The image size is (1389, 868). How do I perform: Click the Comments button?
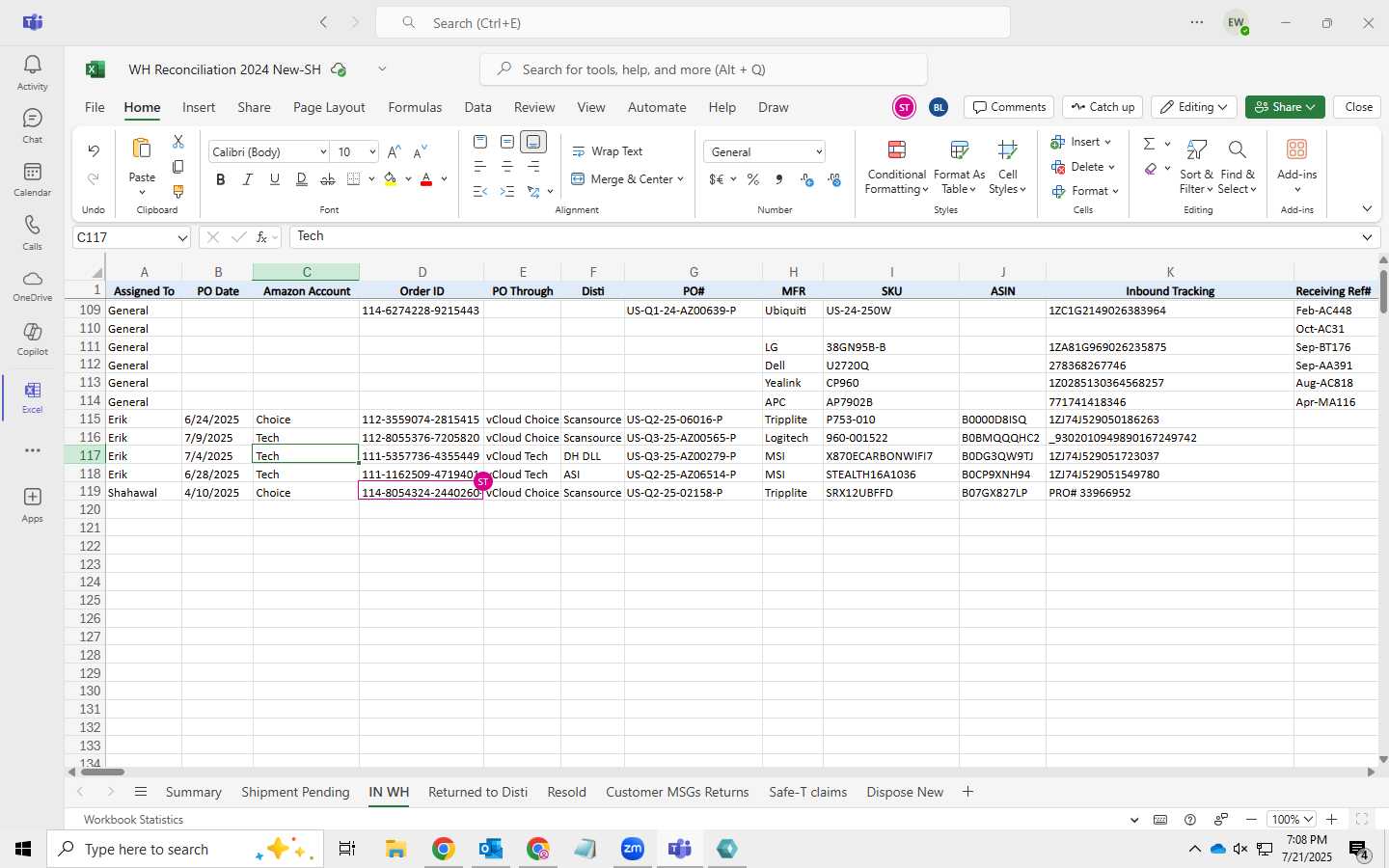[x=1009, y=107]
